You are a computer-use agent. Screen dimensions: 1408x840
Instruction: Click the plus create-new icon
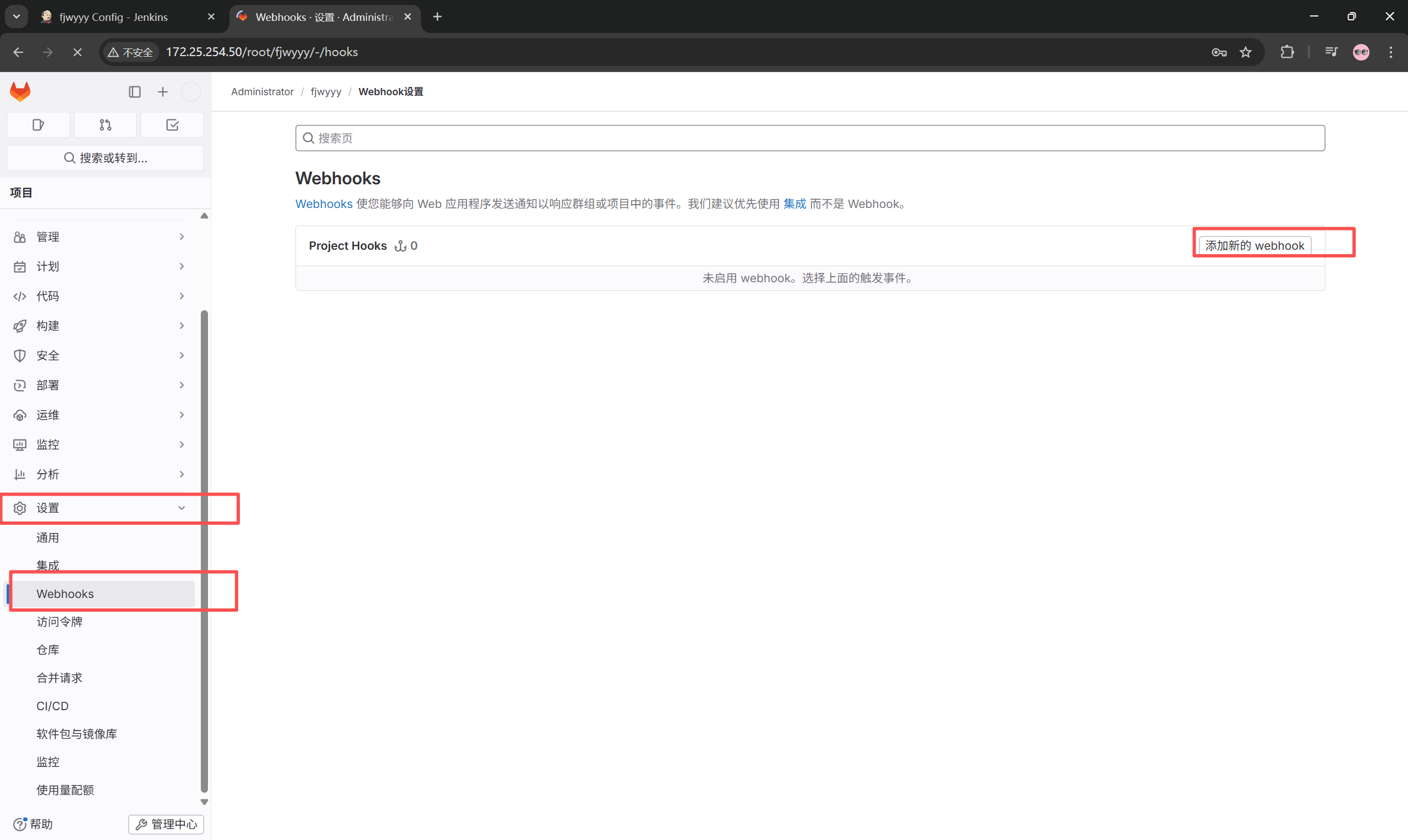(x=162, y=92)
